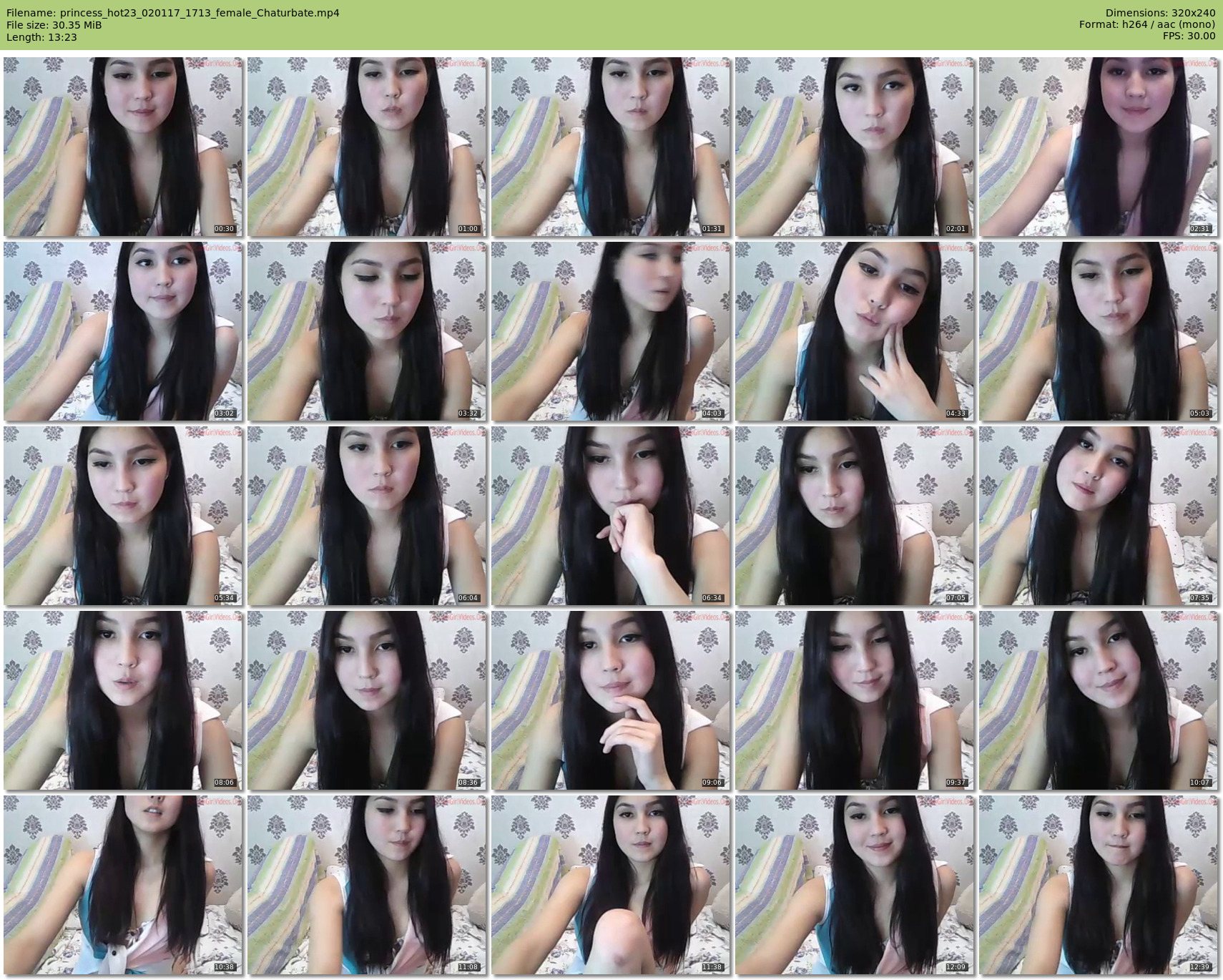This screenshot has width=1223, height=980.
Task: Click the thumbnail stamped 01:31
Action: click(x=611, y=147)
